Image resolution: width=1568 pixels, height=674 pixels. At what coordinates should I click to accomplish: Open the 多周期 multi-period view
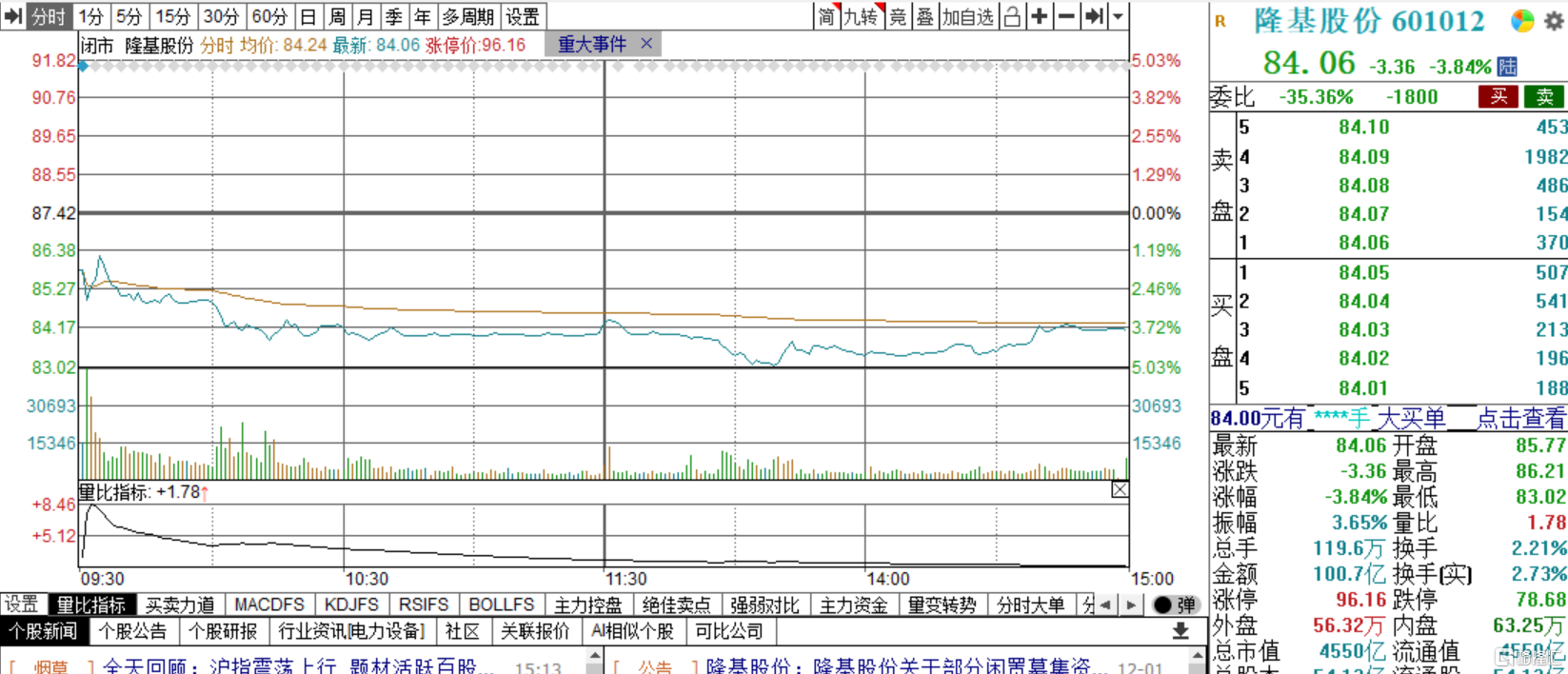[x=467, y=16]
